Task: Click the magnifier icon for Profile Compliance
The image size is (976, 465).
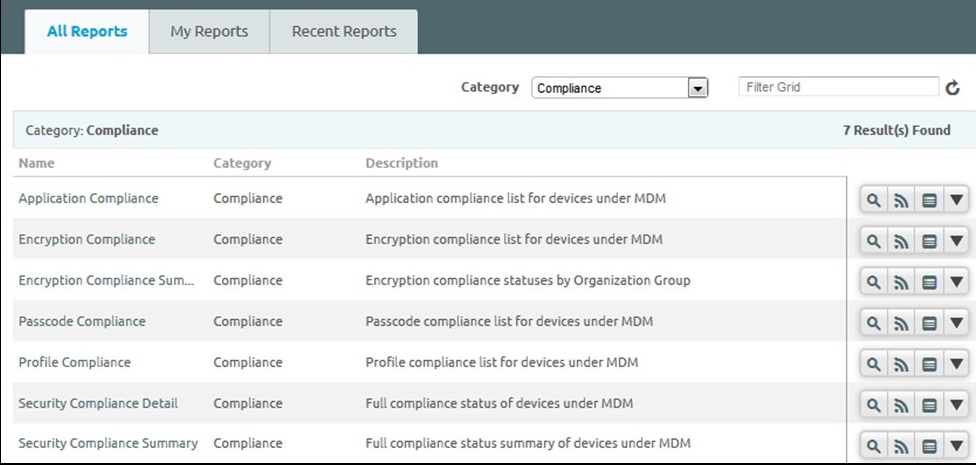Action: (873, 364)
